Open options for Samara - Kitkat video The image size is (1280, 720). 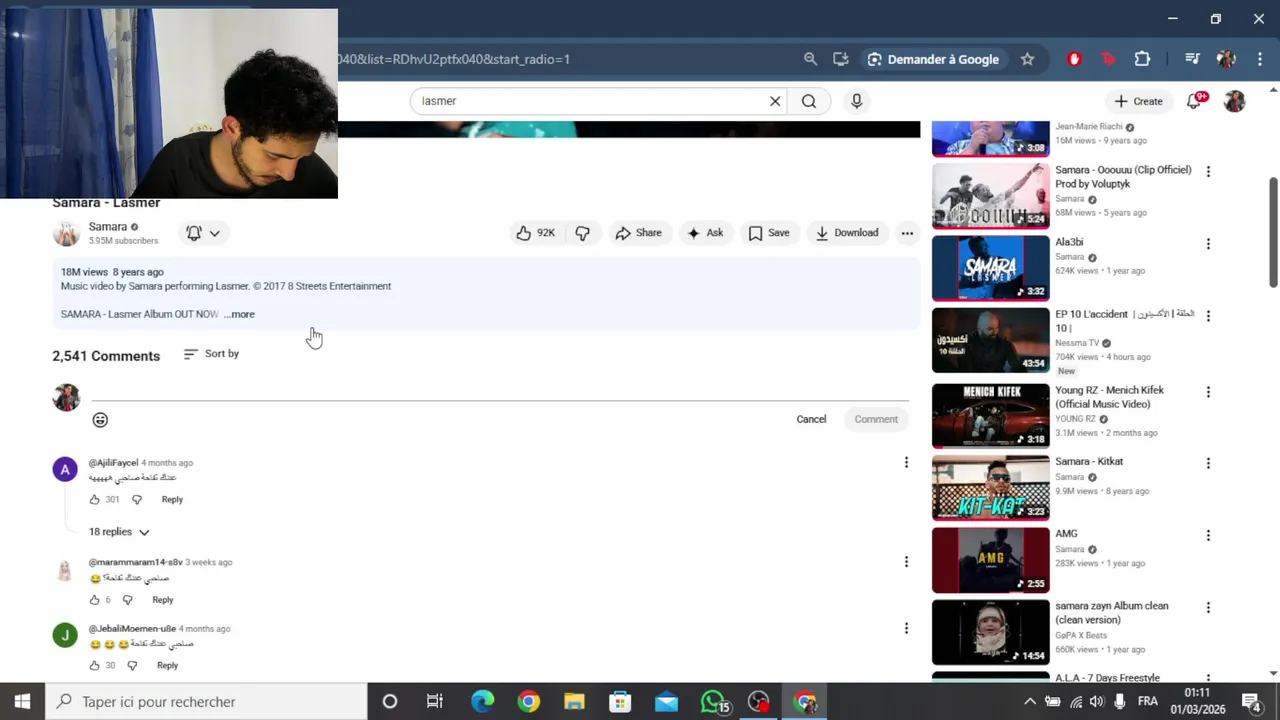1208,463
